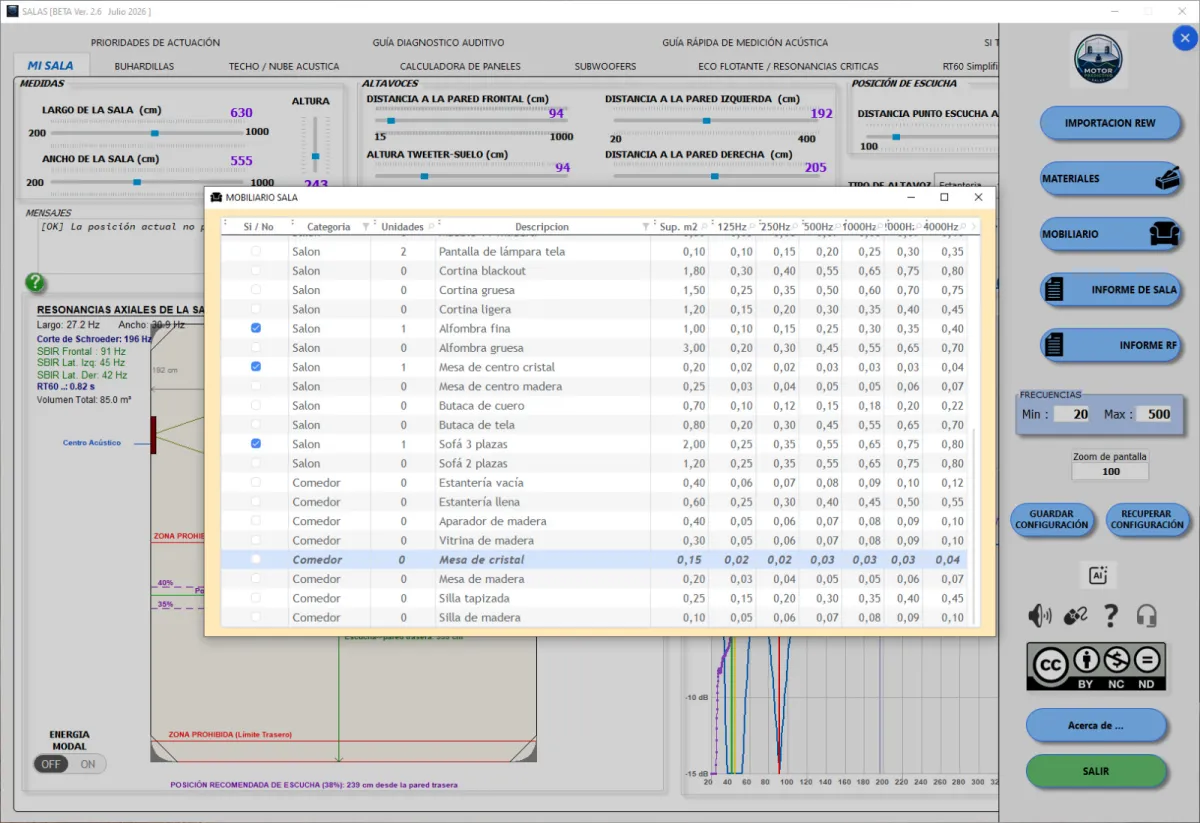
Task: Click the Creative Commons BY-NC-ND license badge
Action: pos(1097,667)
